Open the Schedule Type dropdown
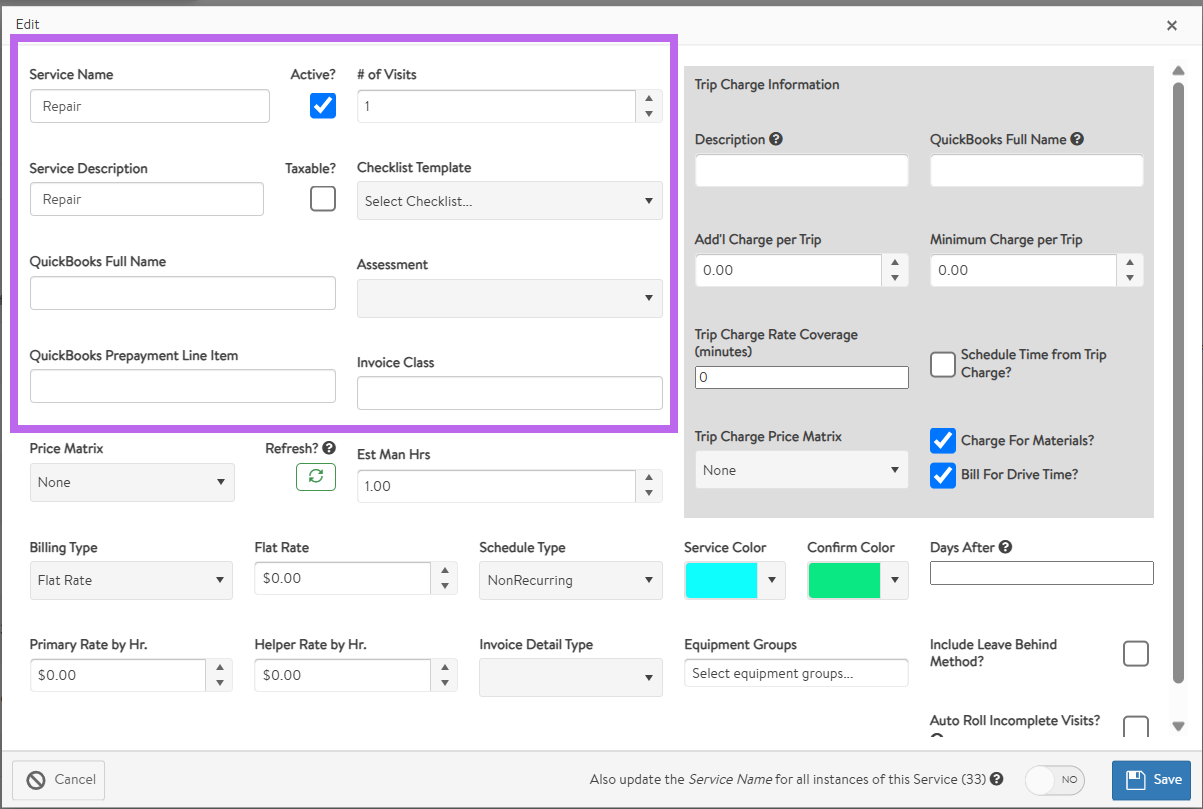The height and width of the screenshot is (809, 1203). click(570, 580)
